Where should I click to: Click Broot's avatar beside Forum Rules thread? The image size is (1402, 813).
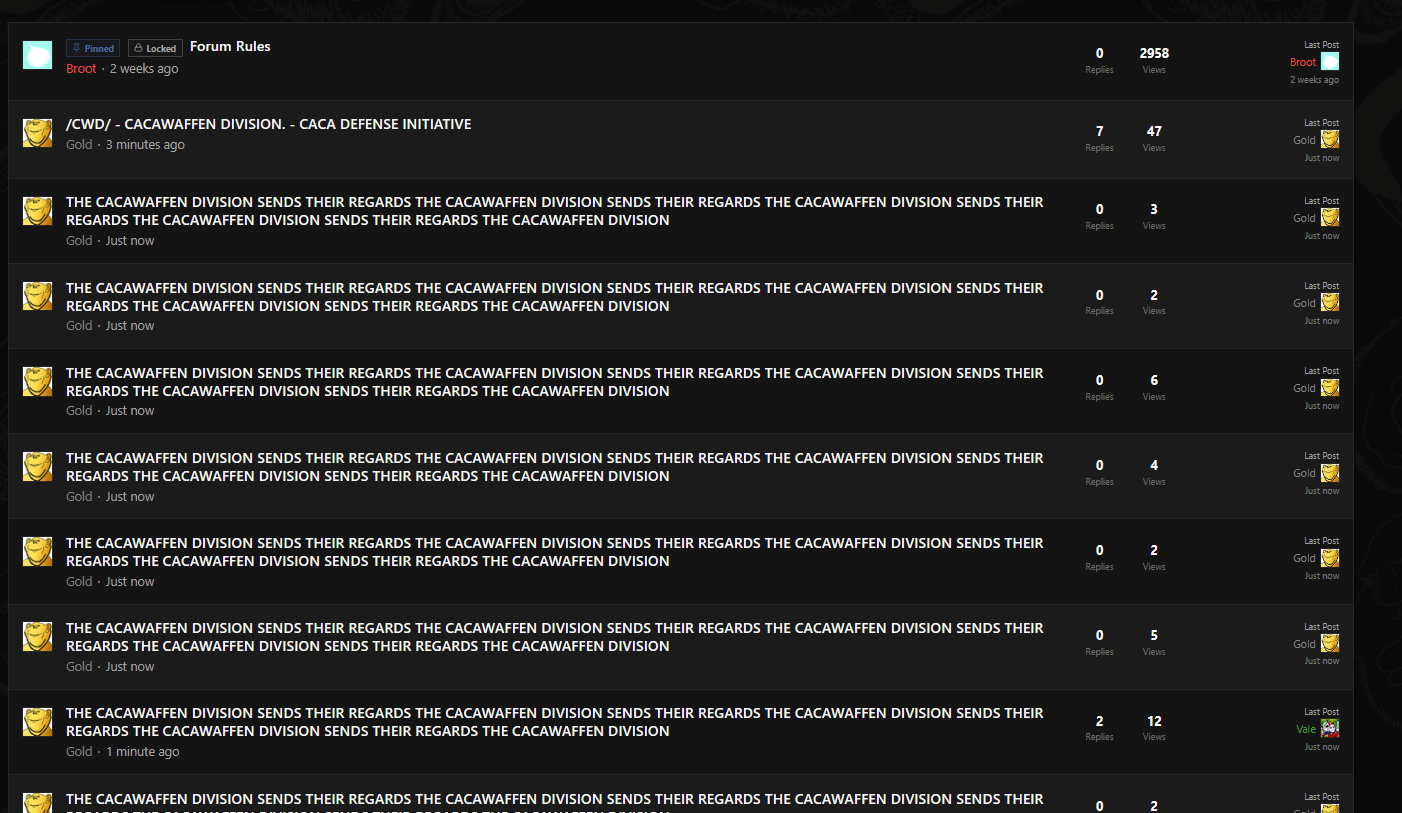point(37,55)
